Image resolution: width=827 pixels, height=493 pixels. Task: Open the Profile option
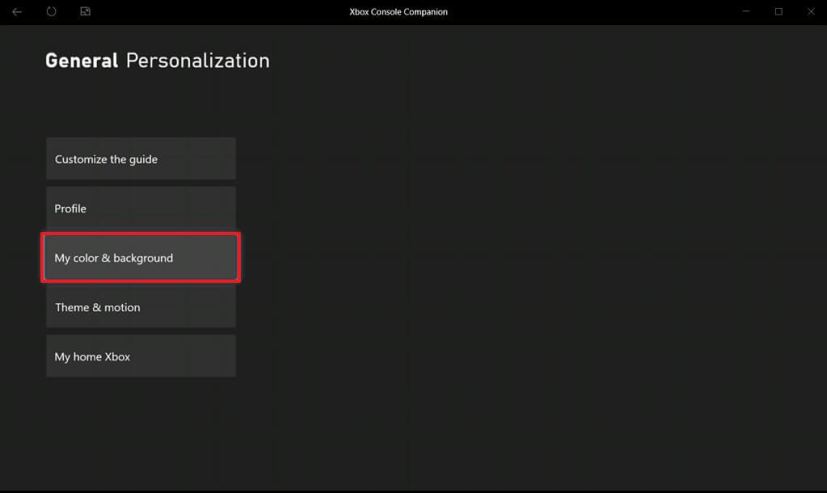[x=141, y=208]
